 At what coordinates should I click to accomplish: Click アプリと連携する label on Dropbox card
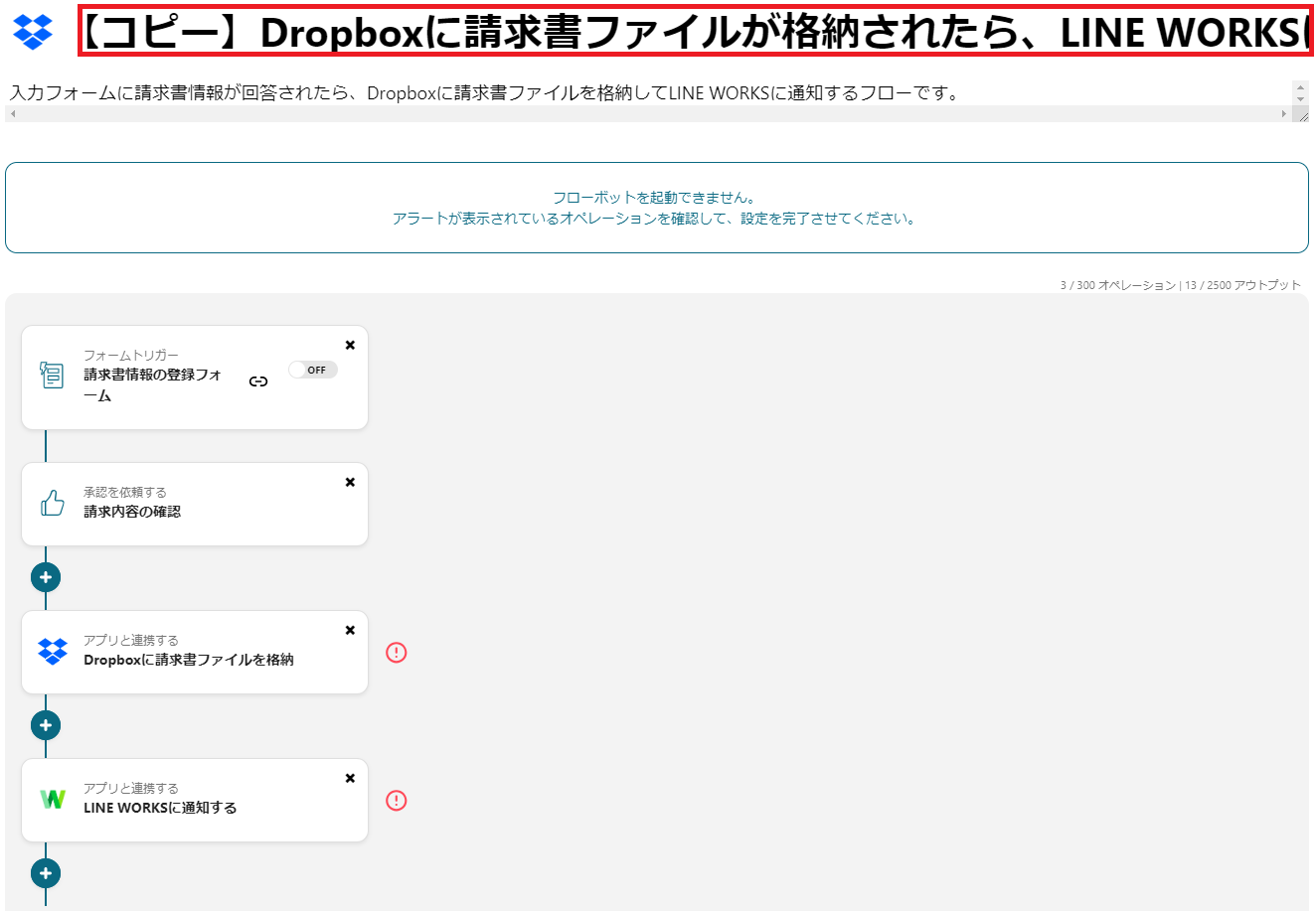[x=131, y=641]
